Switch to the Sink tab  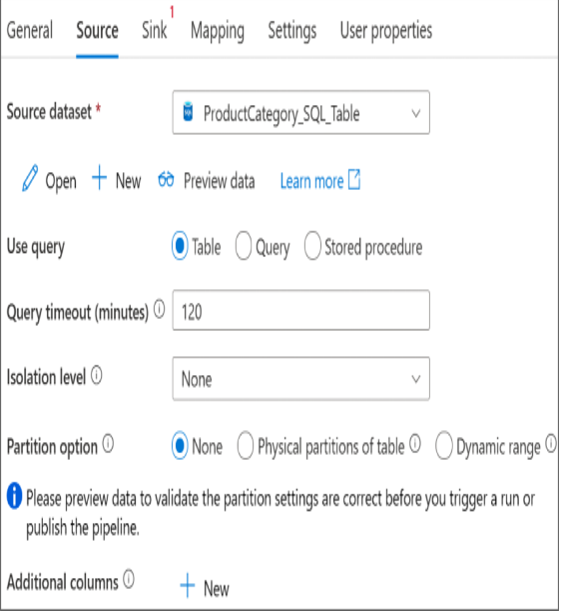tap(154, 30)
